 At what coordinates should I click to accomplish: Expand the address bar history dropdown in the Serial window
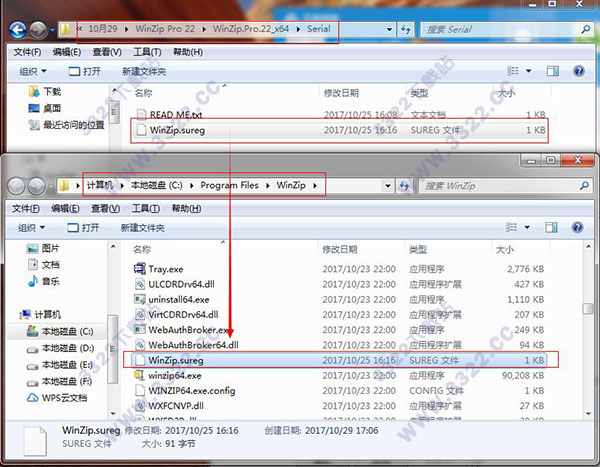[x=389, y=29]
